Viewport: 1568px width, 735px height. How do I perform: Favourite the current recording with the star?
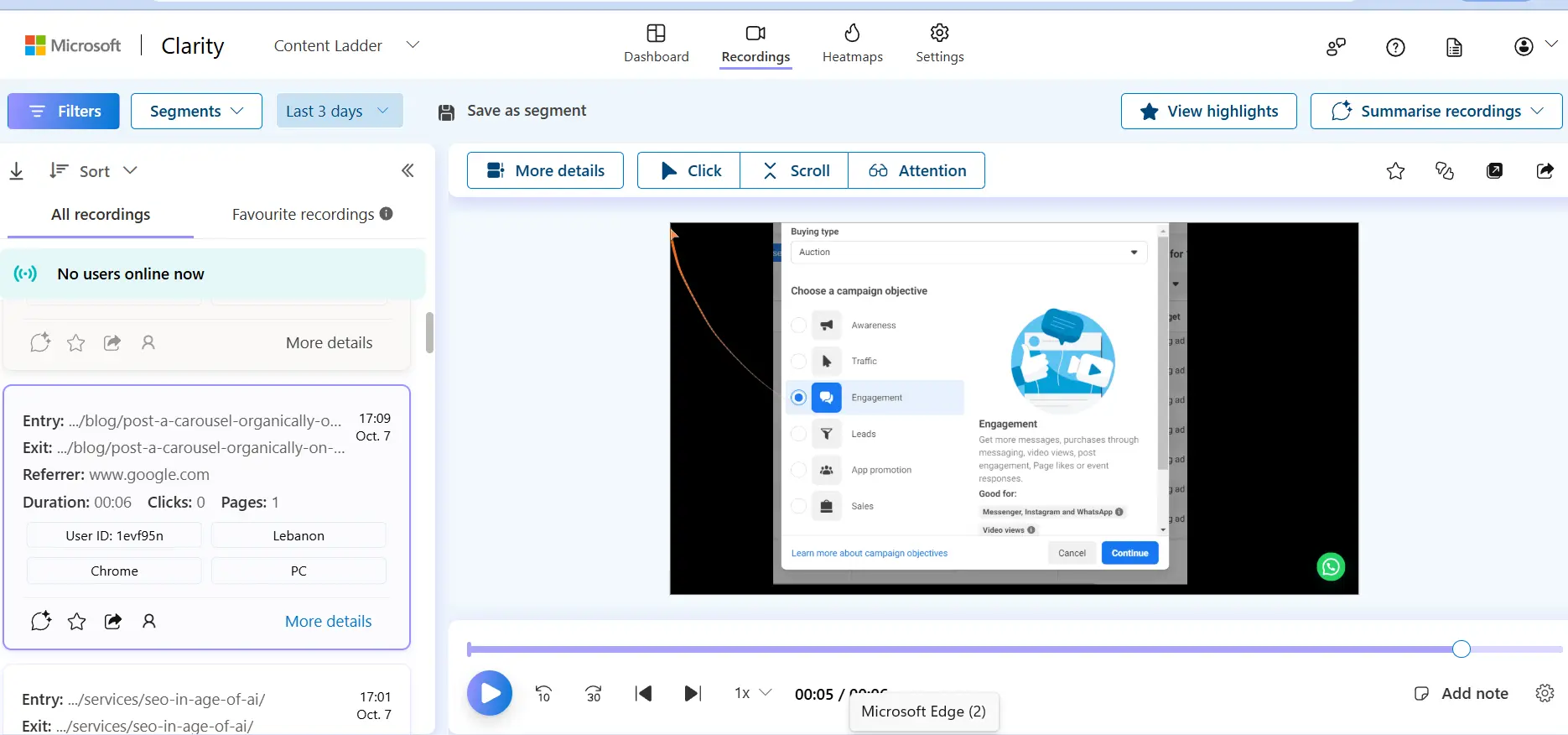(x=1395, y=171)
